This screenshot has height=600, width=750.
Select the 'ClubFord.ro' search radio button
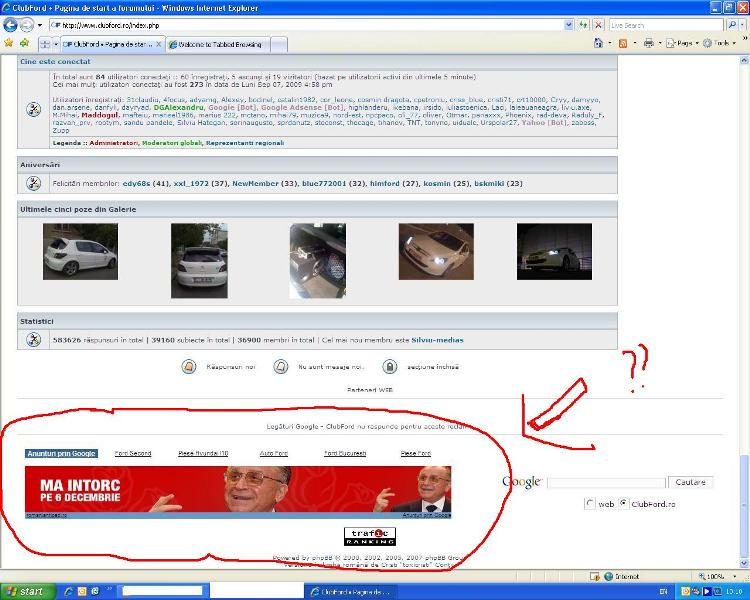624,504
